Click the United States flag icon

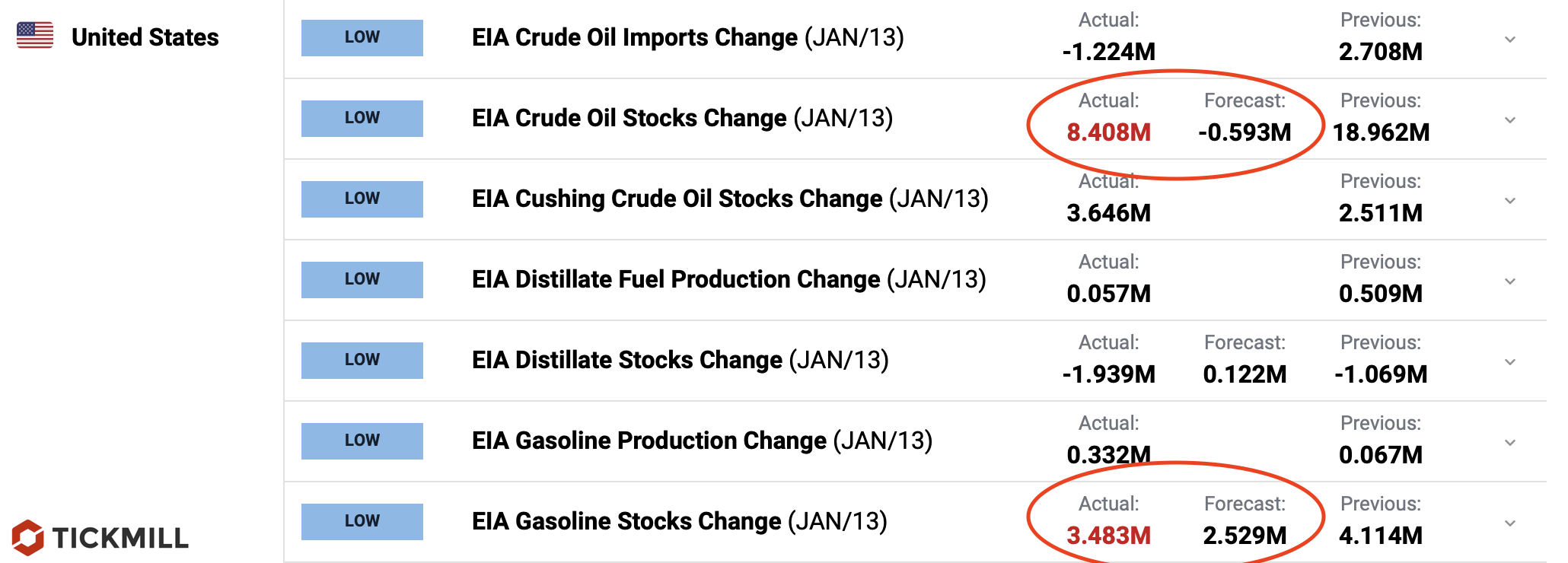[x=35, y=35]
